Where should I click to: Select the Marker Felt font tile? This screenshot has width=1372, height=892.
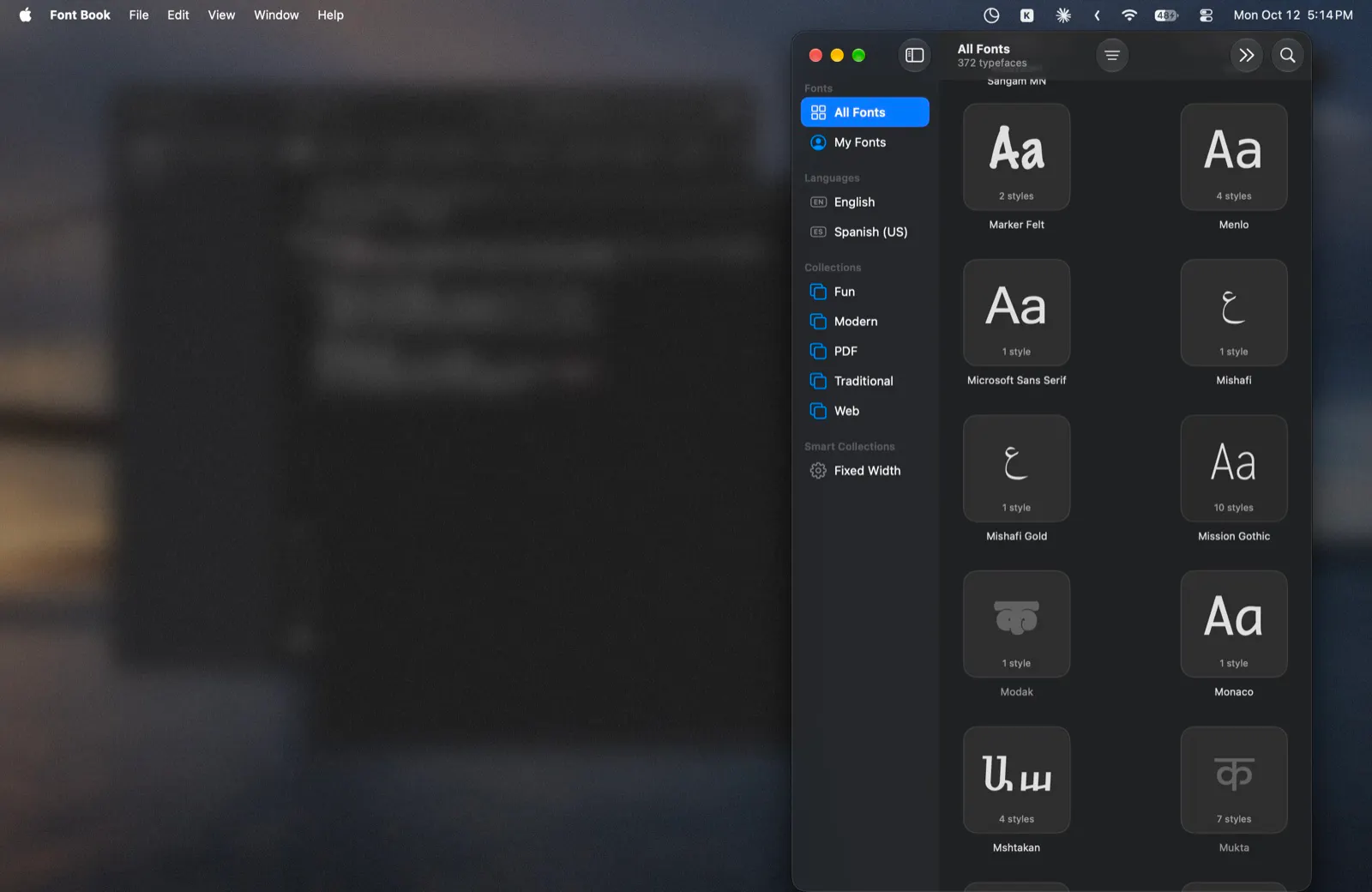coord(1017,157)
